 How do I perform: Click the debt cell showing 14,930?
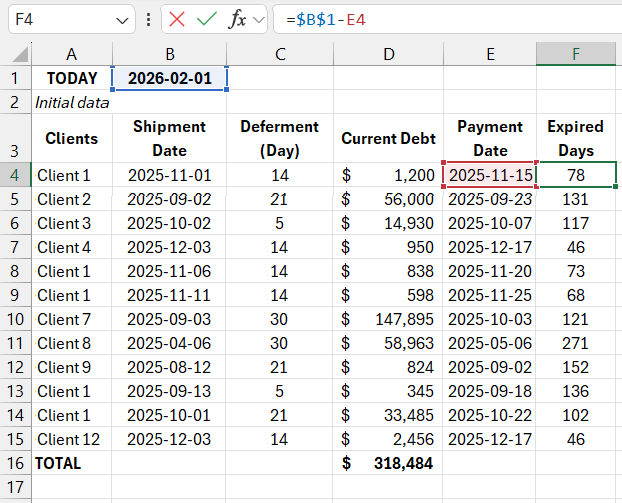pos(388,223)
